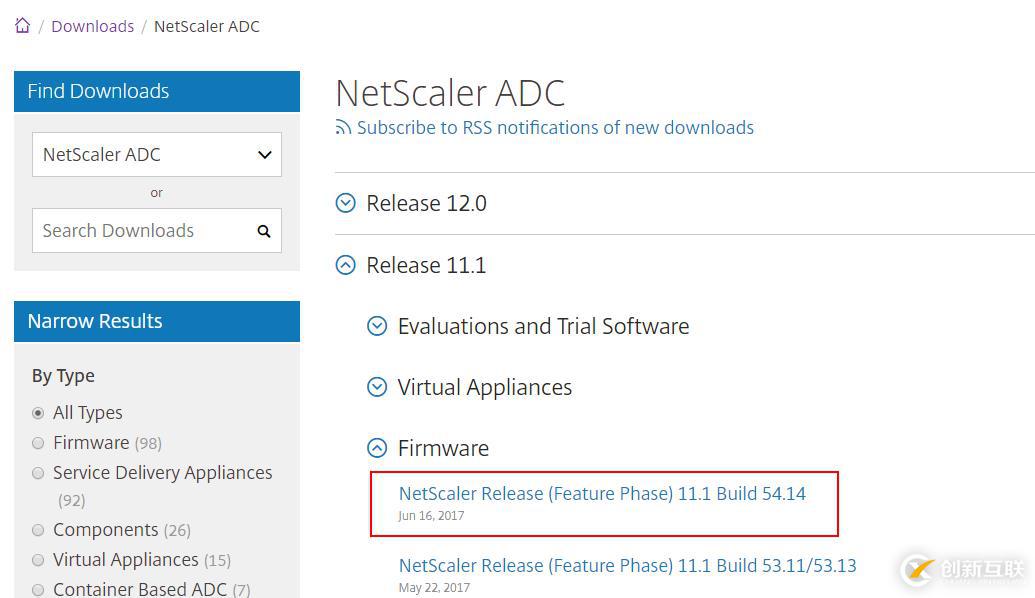1035x598 pixels.
Task: Click the search magnifier icon
Action: [264, 231]
